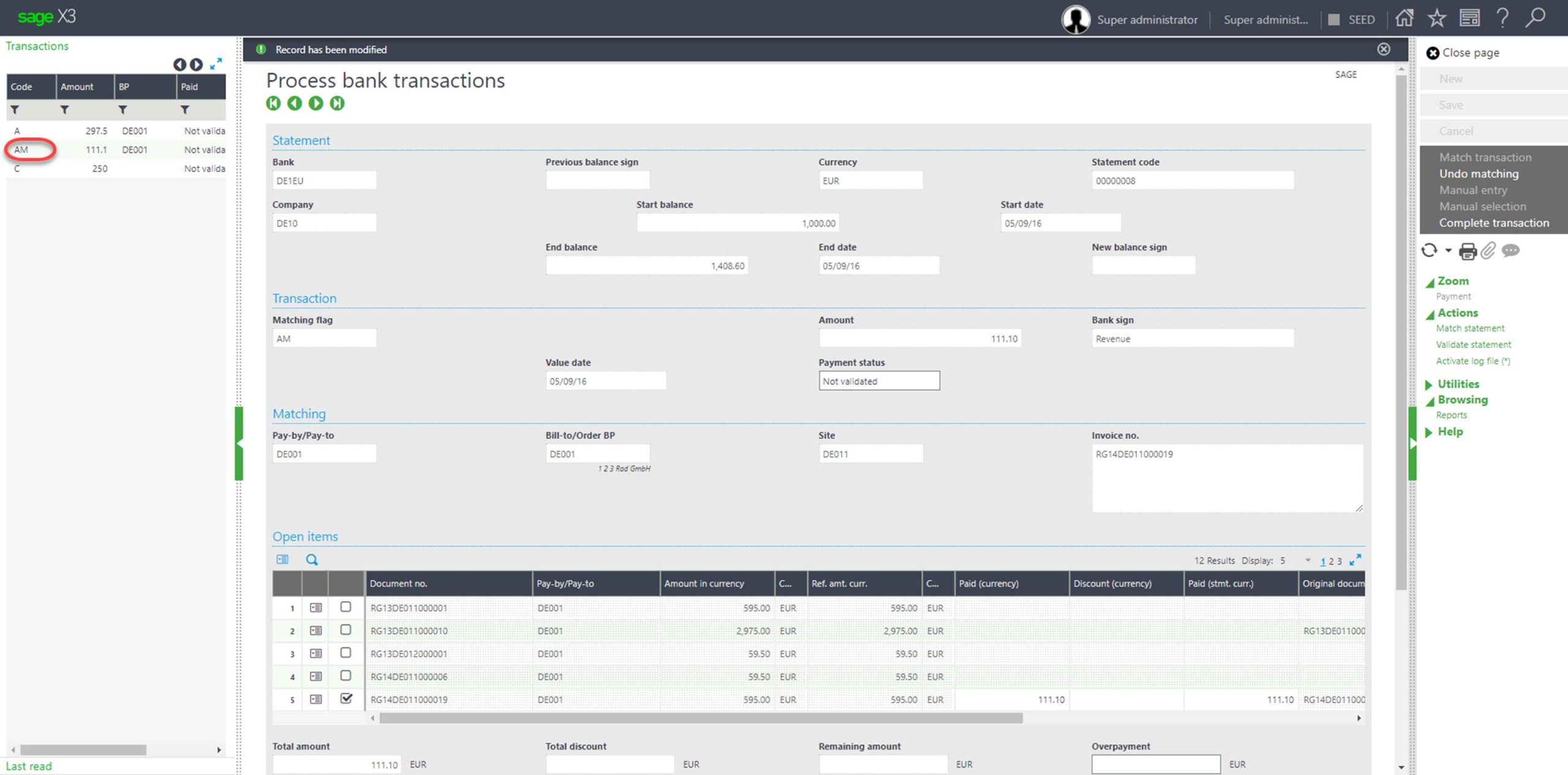Click the home icon in header

[x=1404, y=18]
